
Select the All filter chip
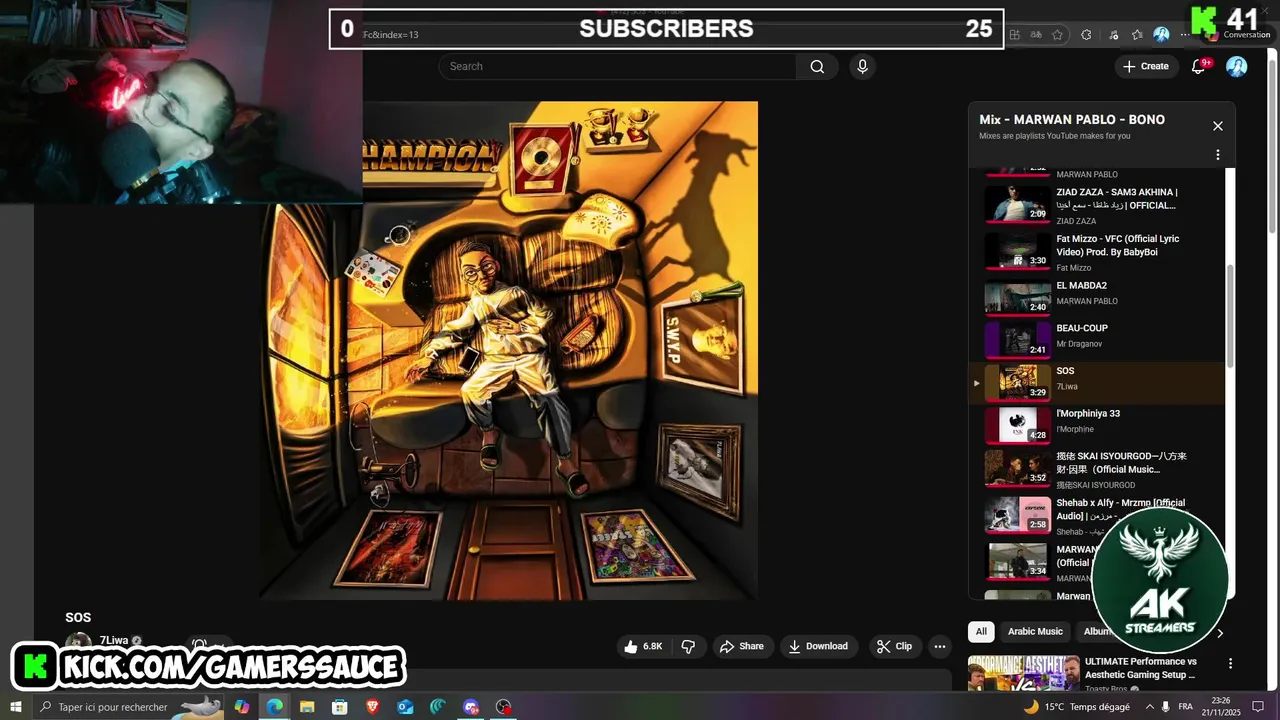click(x=981, y=632)
